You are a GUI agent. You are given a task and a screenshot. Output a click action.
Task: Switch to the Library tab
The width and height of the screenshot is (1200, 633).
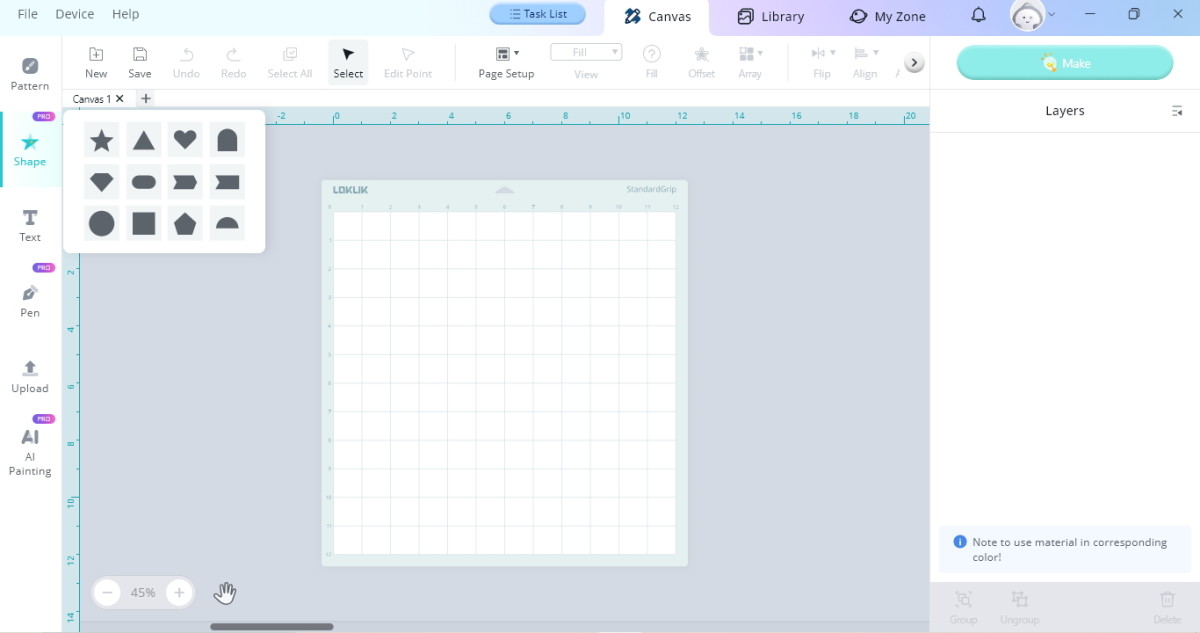[770, 16]
